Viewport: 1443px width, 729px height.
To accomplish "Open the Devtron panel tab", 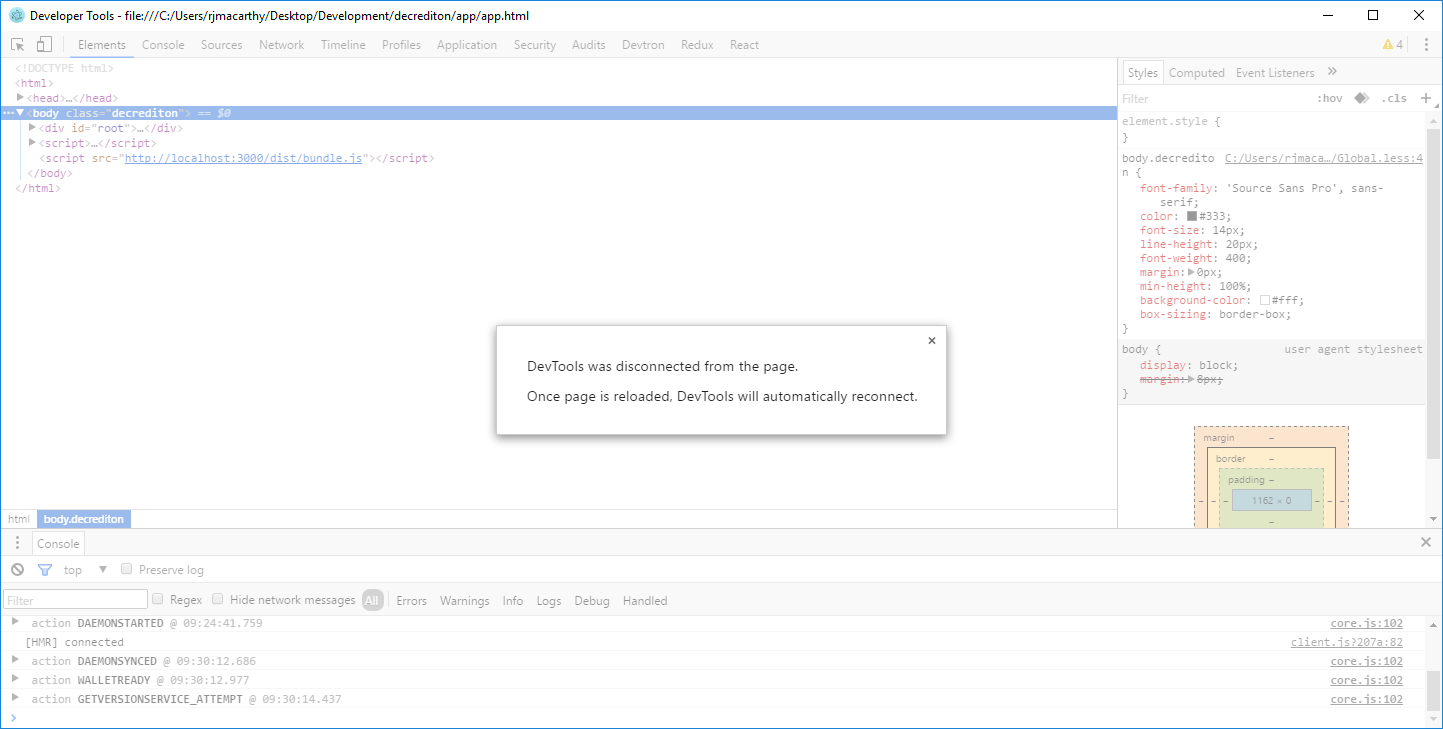I will [x=642, y=44].
